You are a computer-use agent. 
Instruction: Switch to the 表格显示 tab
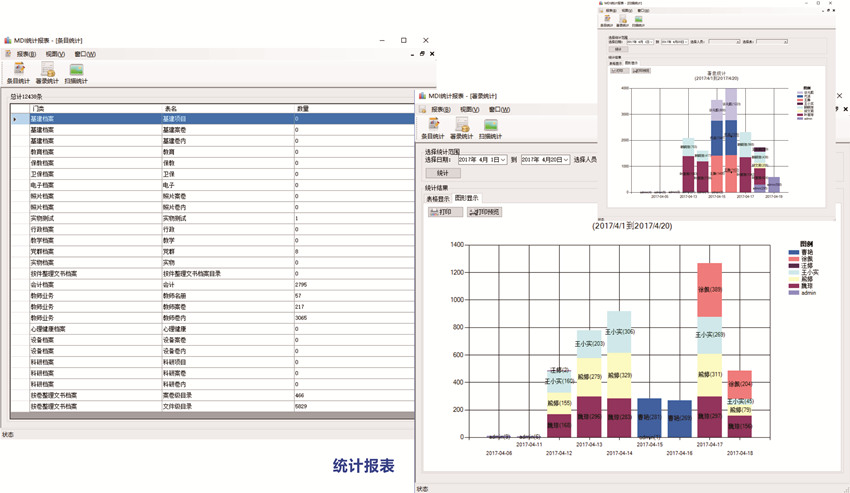pyautogui.click(x=438, y=198)
